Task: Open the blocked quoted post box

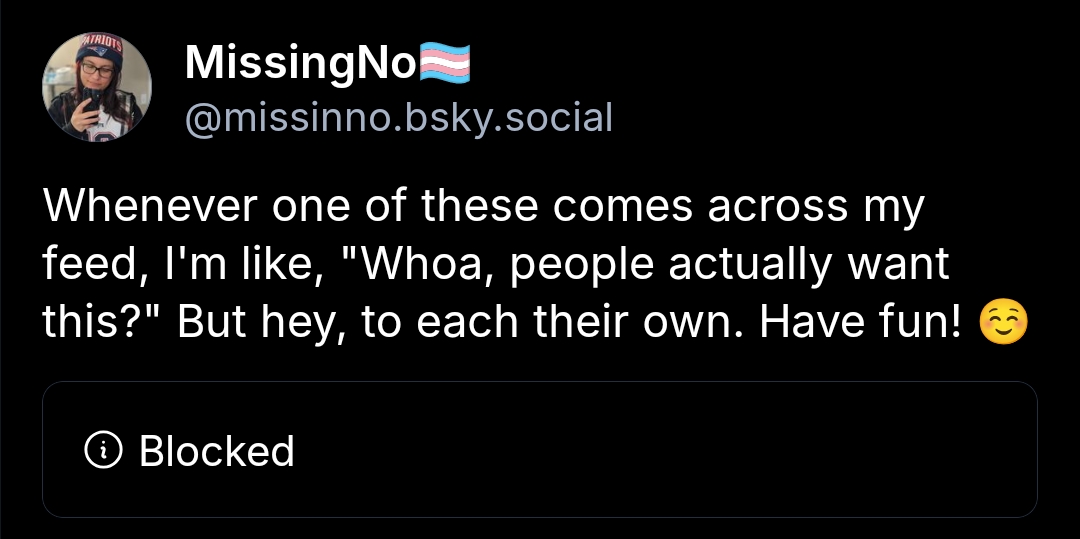Action: point(540,449)
